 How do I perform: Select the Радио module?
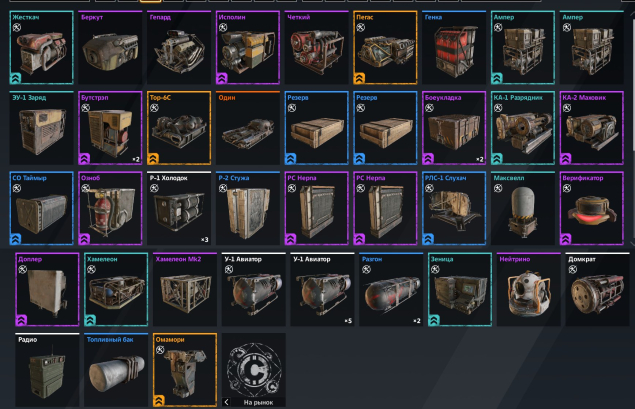pos(47,370)
